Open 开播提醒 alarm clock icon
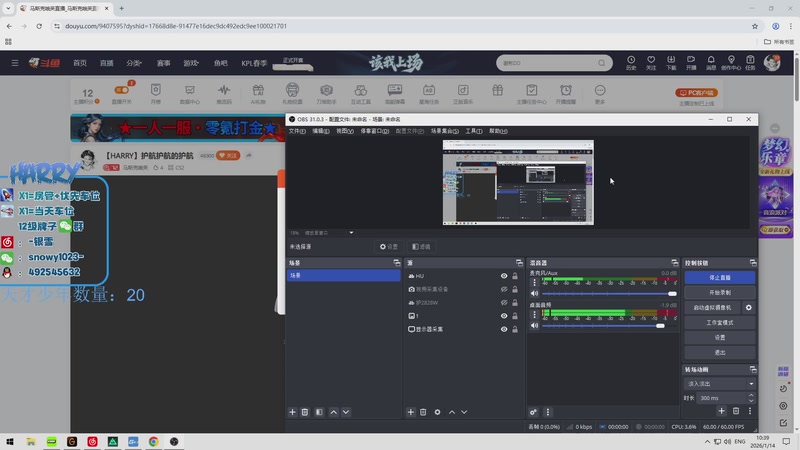The height and width of the screenshot is (450, 800). pos(566,94)
